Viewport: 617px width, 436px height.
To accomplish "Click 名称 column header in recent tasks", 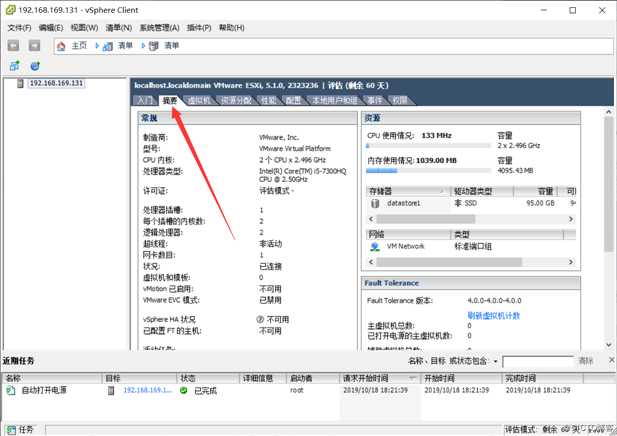I will [x=52, y=379].
